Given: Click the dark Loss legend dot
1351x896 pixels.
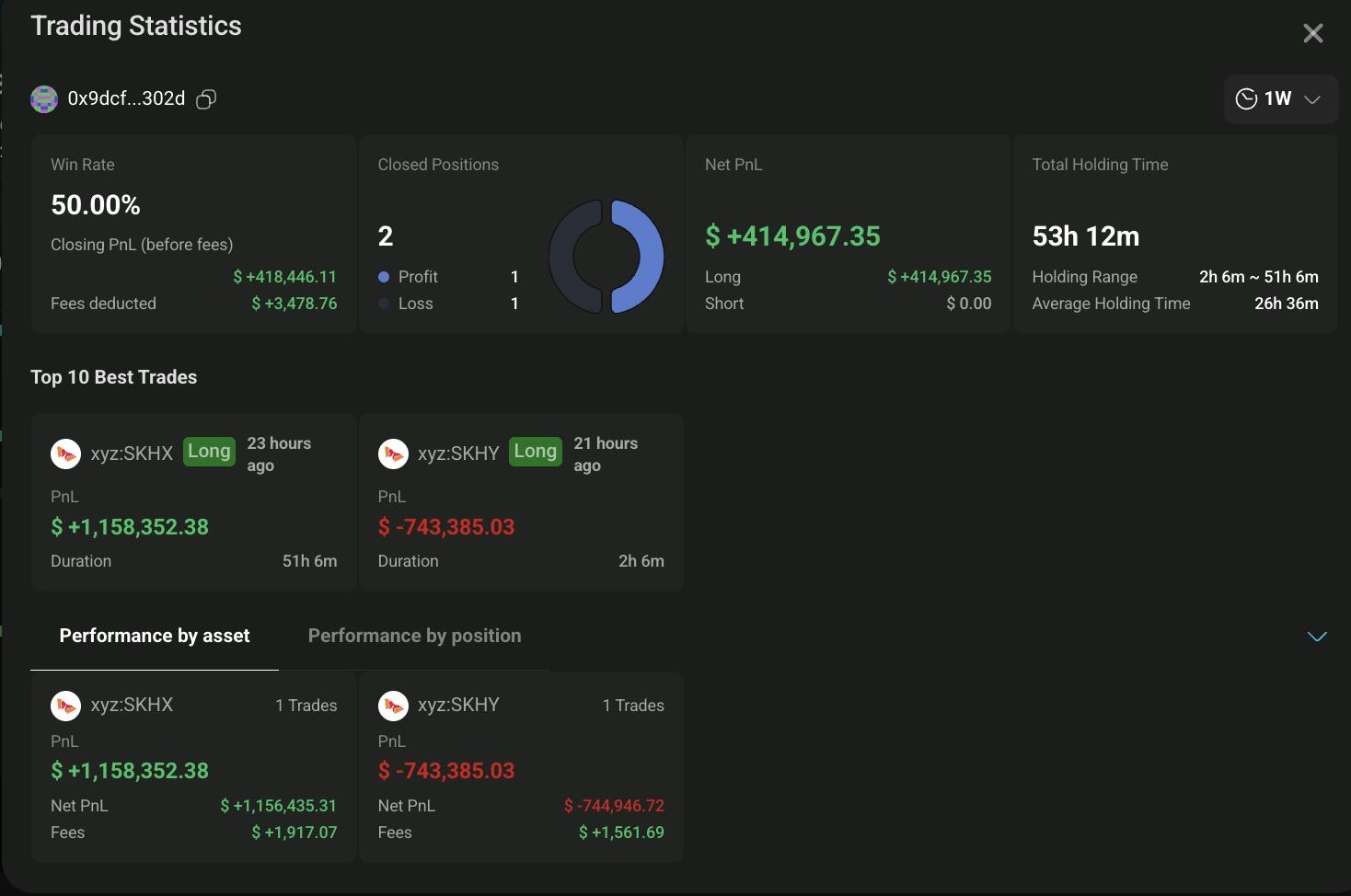Looking at the screenshot, I should click(384, 304).
